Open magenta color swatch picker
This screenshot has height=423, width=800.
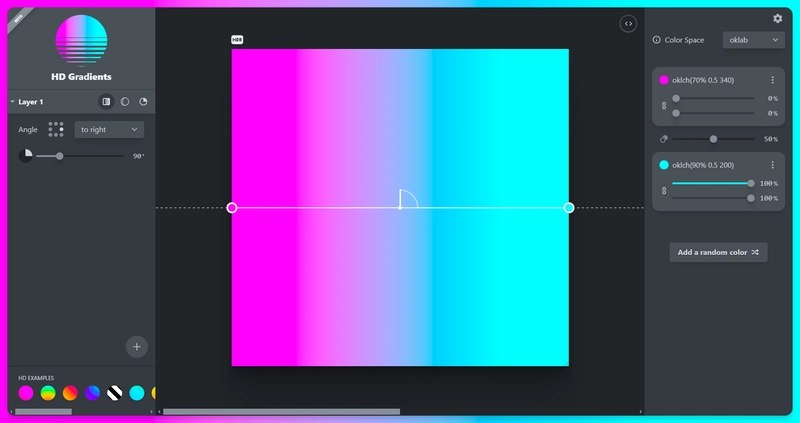pyautogui.click(x=664, y=80)
